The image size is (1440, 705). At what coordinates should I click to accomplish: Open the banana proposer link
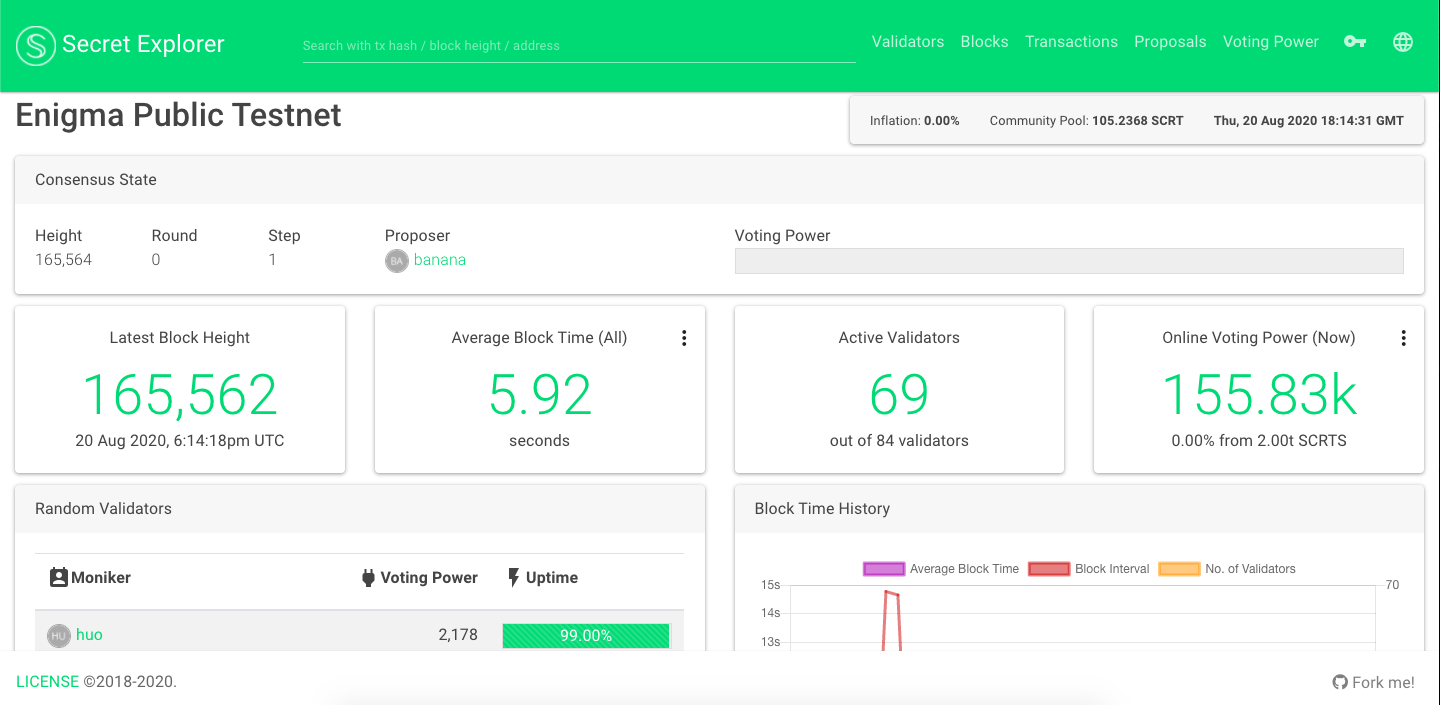point(440,260)
